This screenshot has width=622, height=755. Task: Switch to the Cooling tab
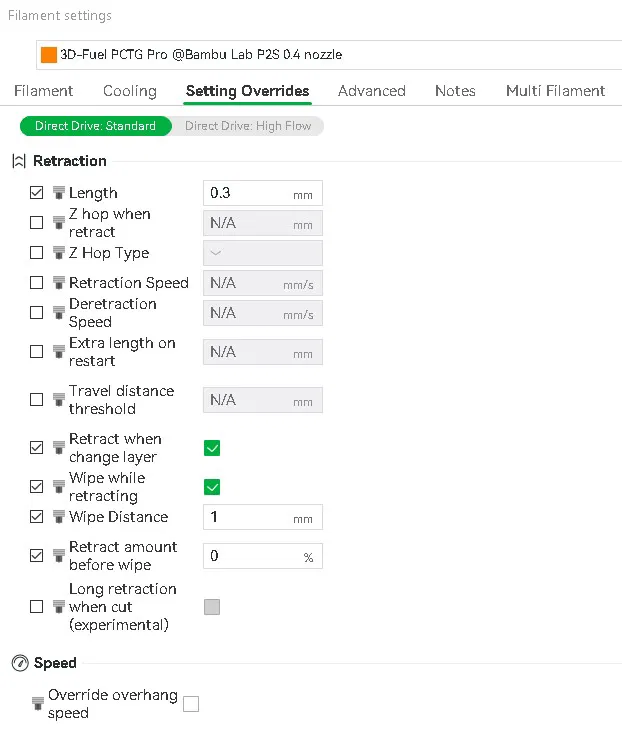coord(130,91)
